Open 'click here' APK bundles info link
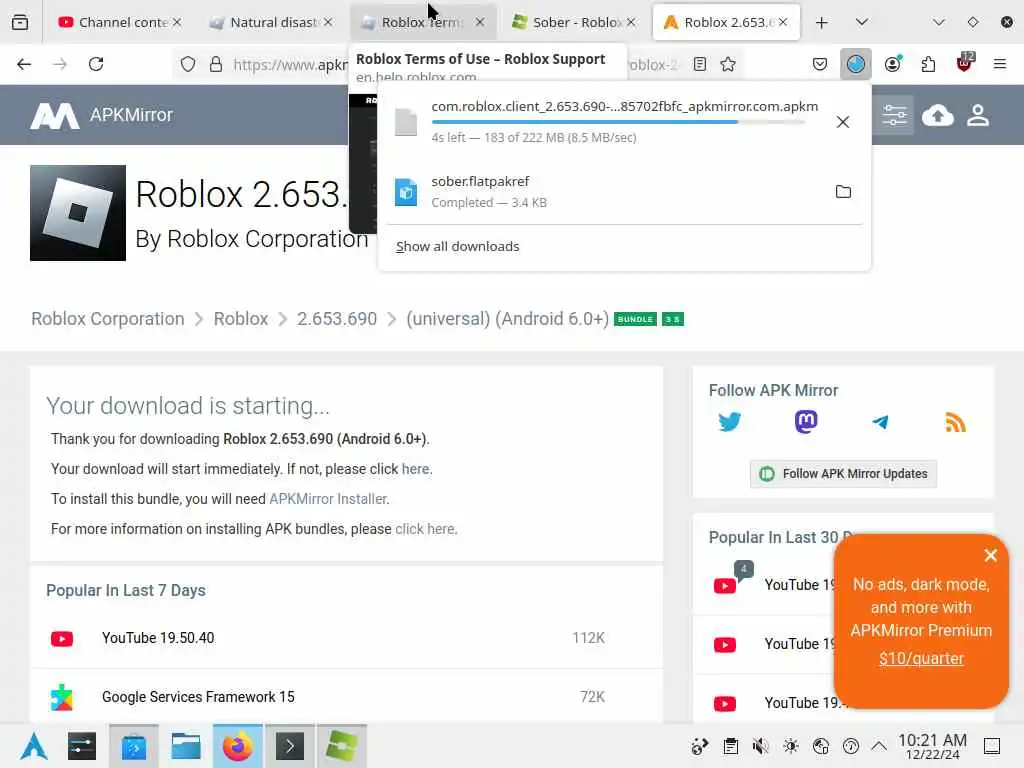Screen dimensions: 1024x768 pyautogui.click(x=425, y=529)
